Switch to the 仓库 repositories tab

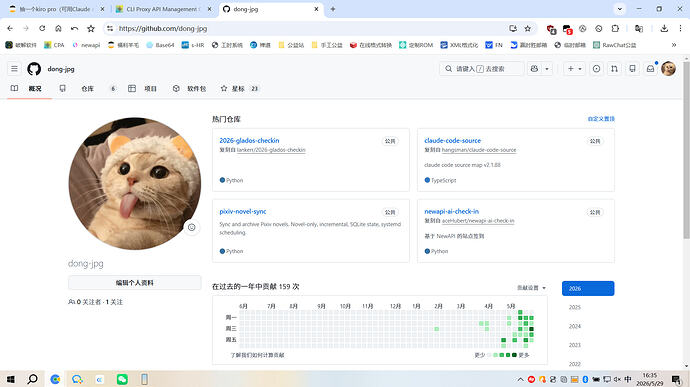point(87,88)
